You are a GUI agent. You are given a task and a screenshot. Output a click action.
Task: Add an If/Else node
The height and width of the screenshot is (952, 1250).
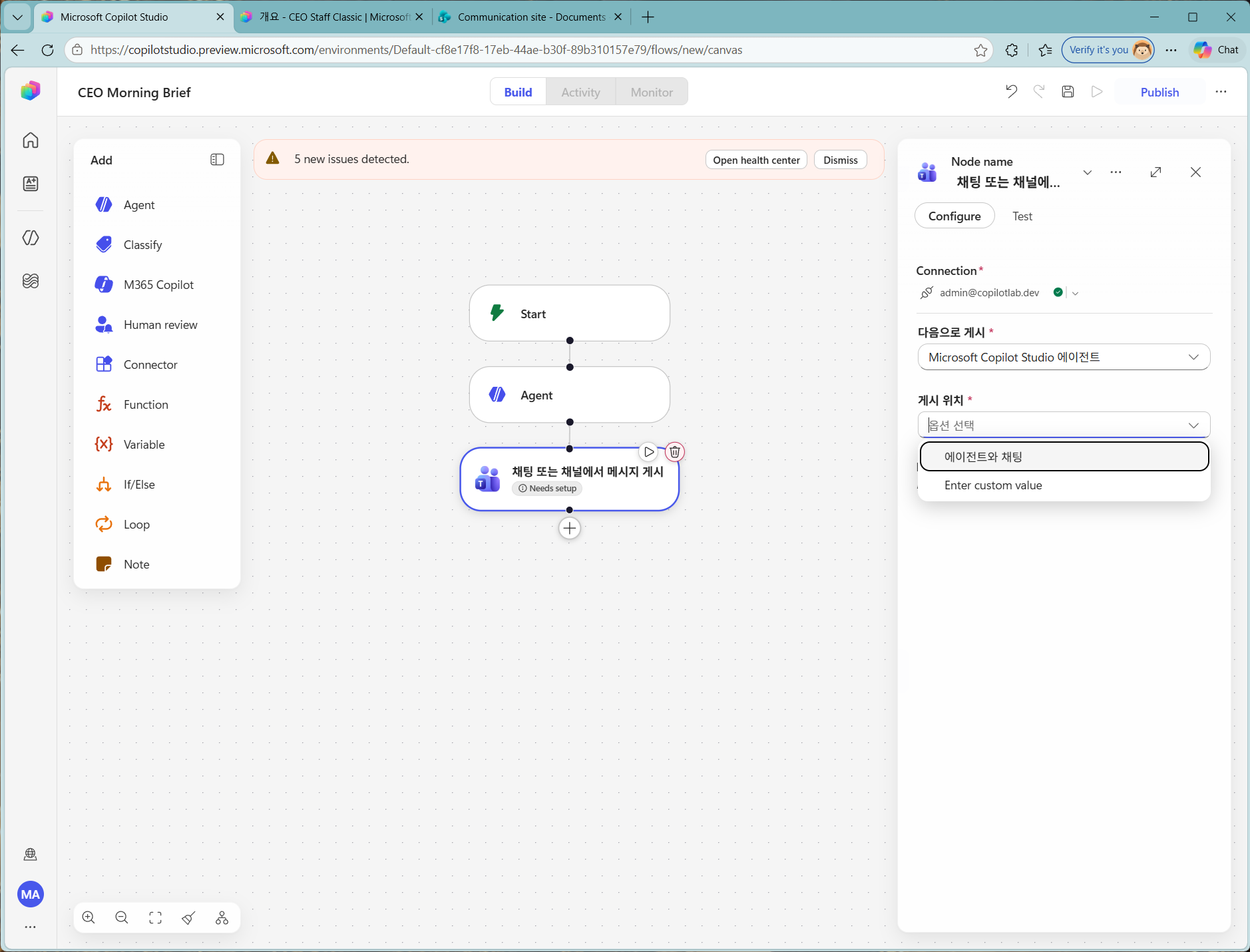[157, 485]
